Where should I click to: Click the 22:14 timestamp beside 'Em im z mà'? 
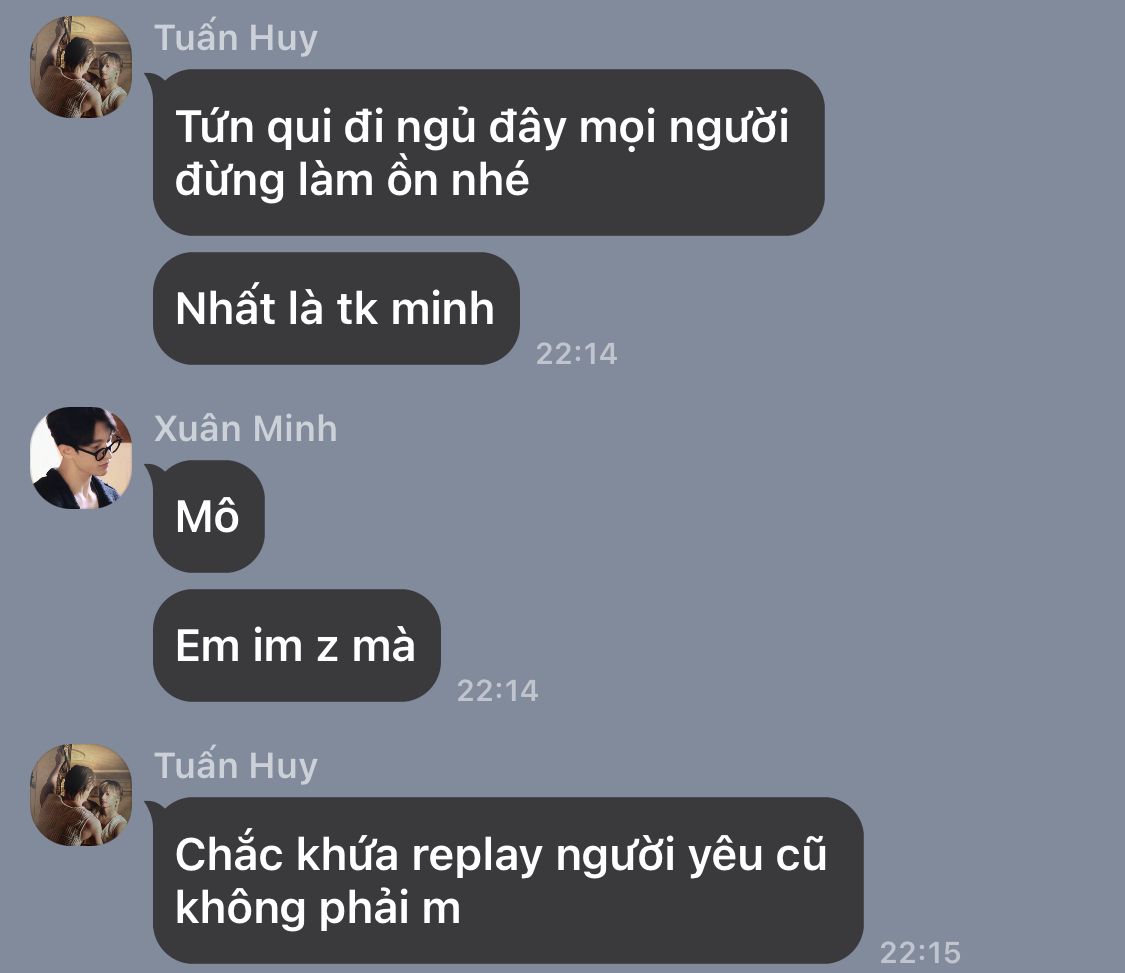pyautogui.click(x=497, y=691)
